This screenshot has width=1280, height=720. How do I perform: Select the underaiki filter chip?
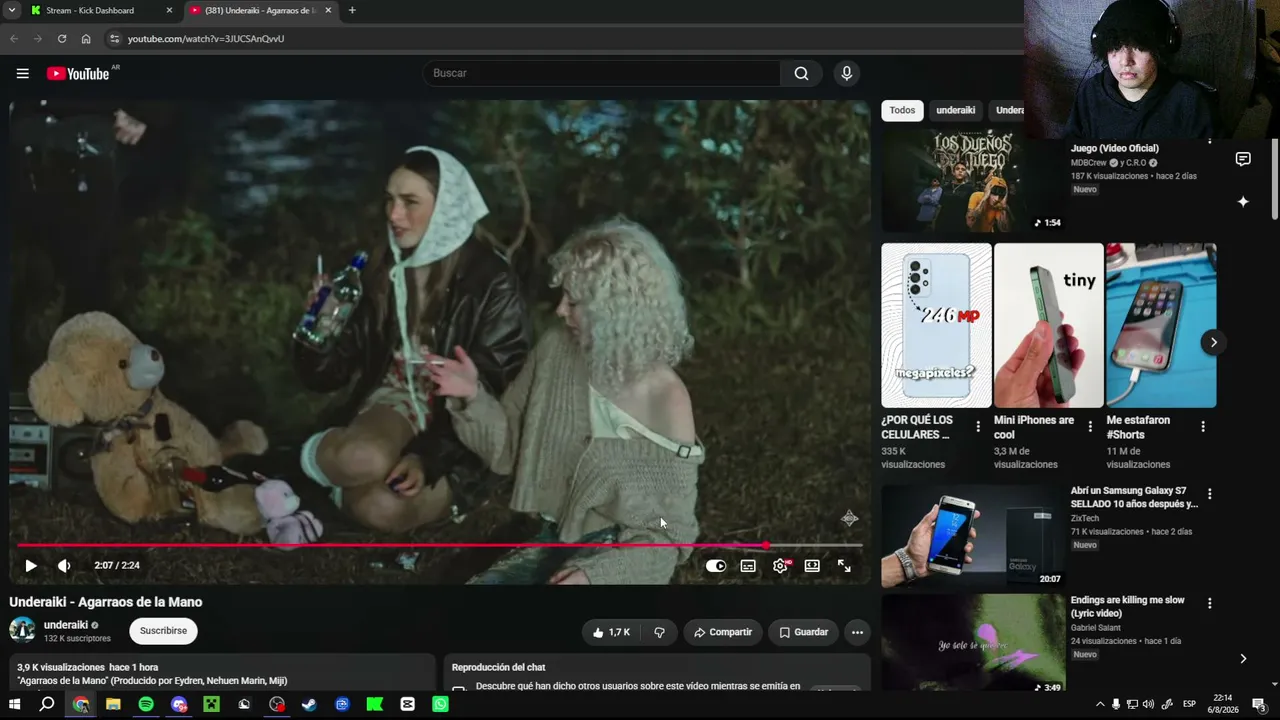(955, 110)
